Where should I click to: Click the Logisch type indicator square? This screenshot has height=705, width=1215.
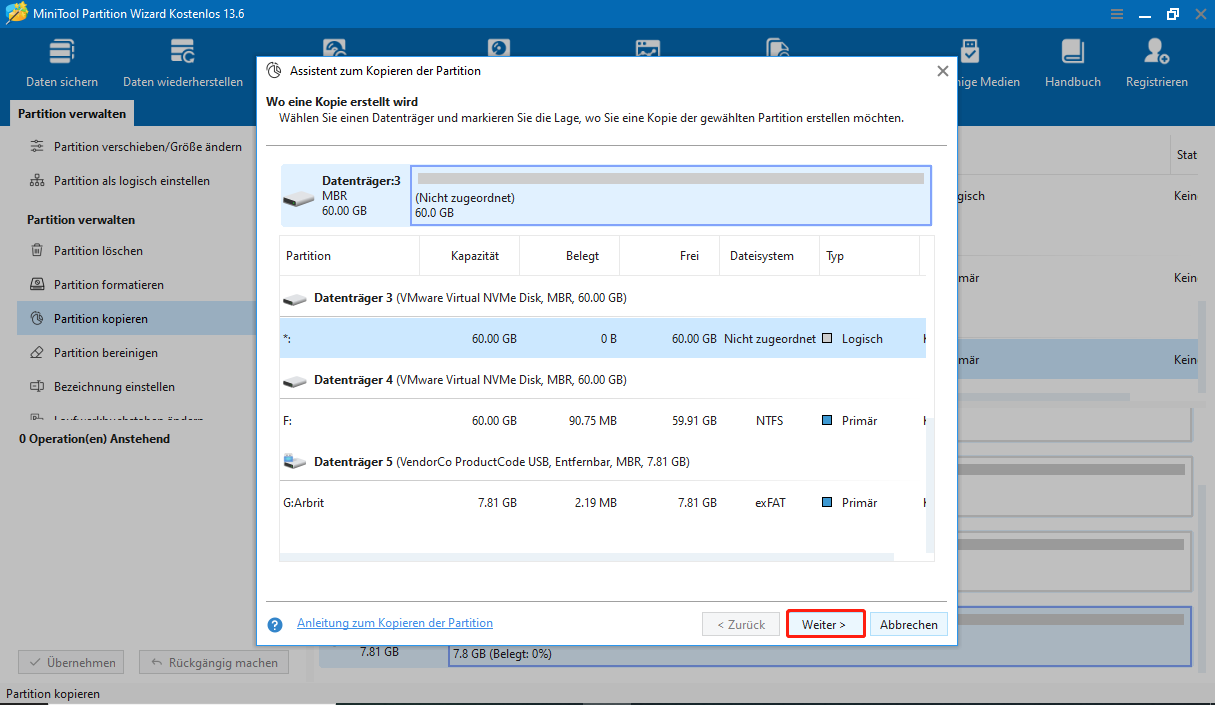(x=827, y=339)
